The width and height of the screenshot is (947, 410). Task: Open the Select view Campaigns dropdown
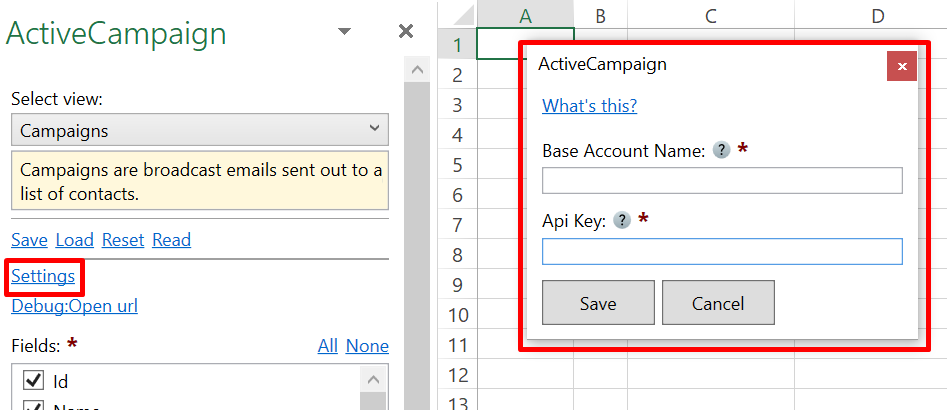pos(200,130)
